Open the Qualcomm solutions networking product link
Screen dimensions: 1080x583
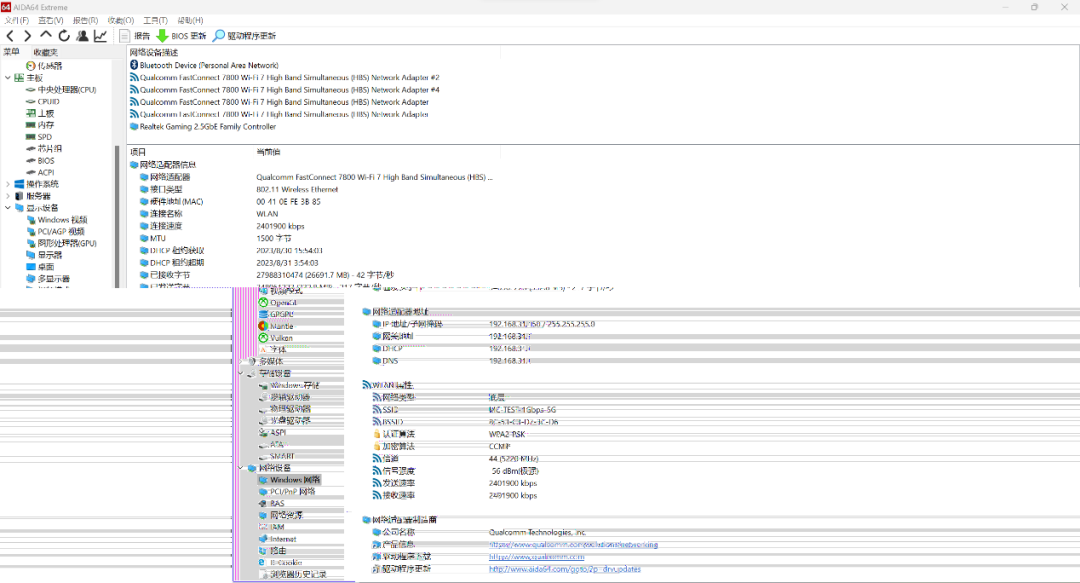pyautogui.click(x=573, y=544)
